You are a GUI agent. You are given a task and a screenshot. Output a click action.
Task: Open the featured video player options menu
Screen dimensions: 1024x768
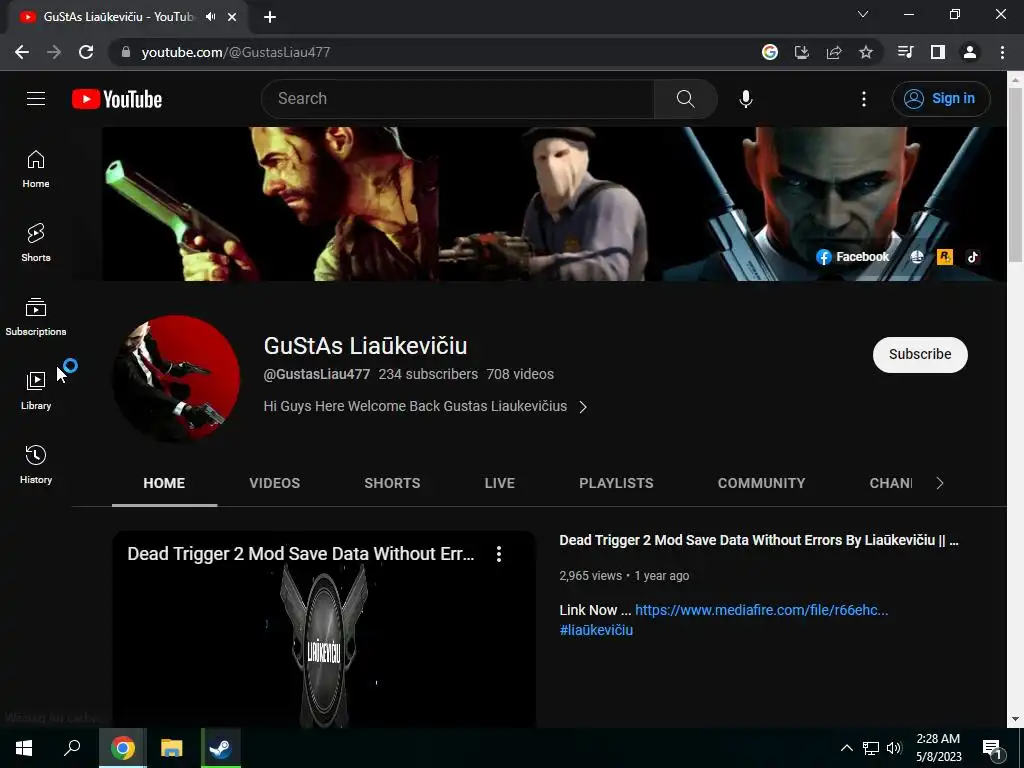(x=499, y=554)
